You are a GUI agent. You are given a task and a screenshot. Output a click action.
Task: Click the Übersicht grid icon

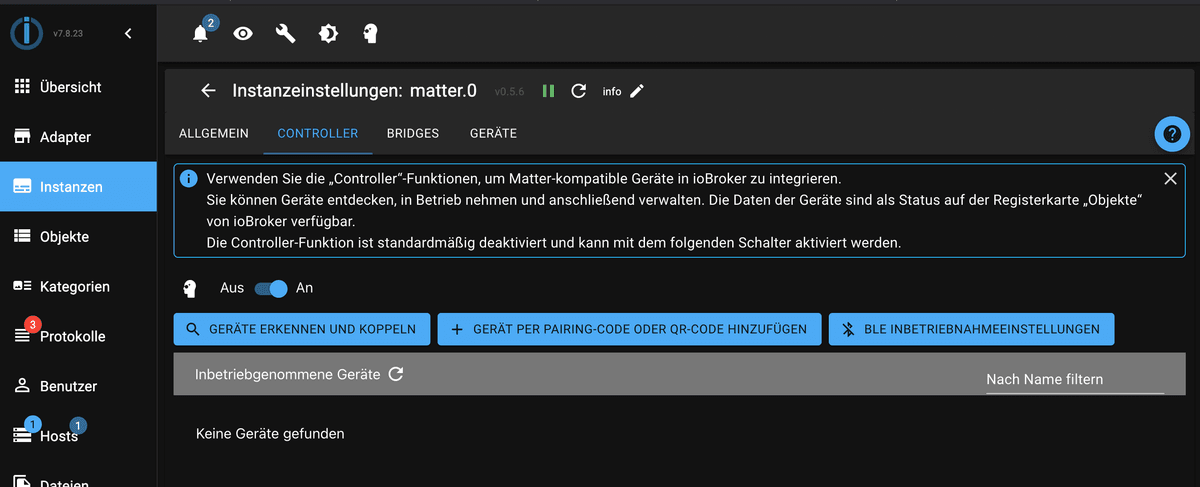pos(22,87)
